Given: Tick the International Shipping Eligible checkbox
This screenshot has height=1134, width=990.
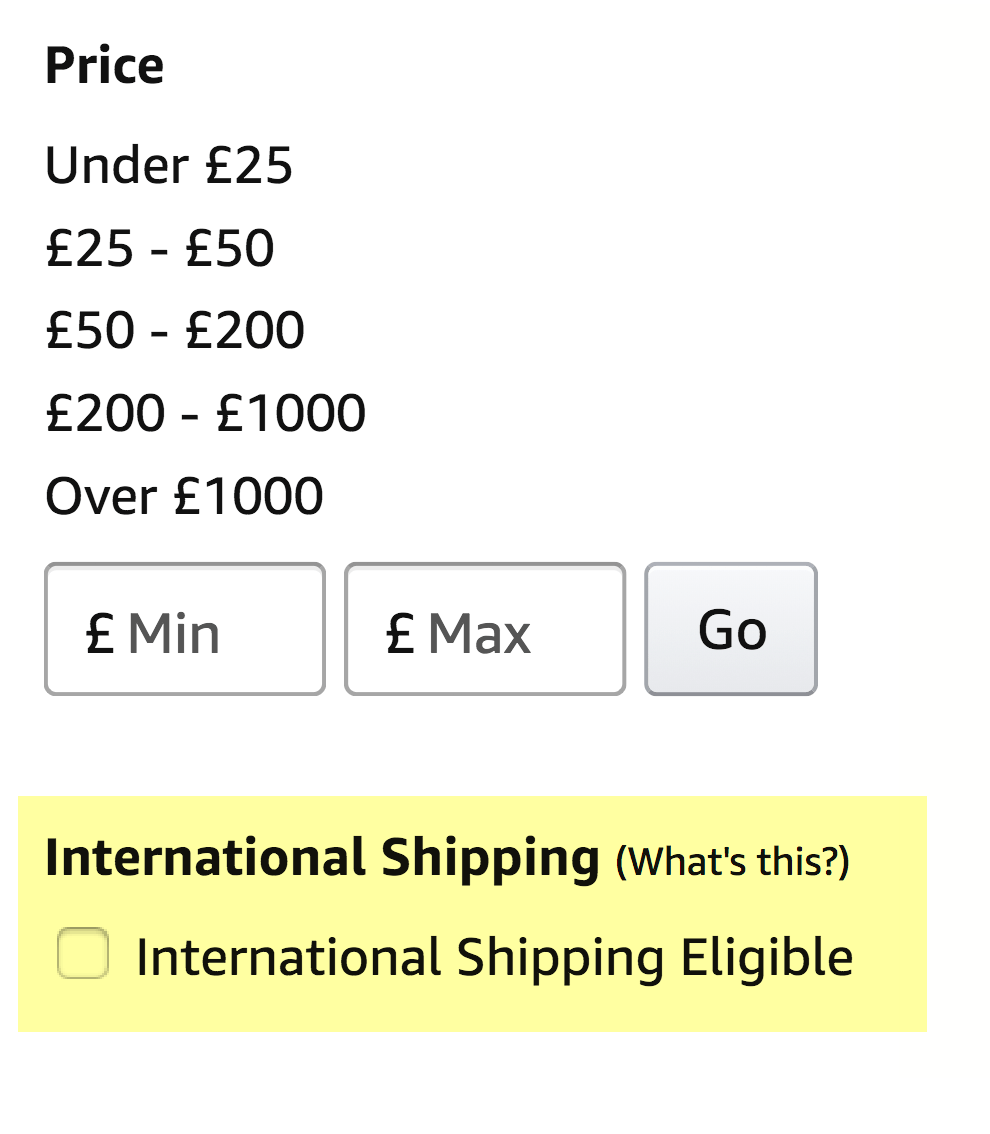Looking at the screenshot, I should (x=83, y=953).
